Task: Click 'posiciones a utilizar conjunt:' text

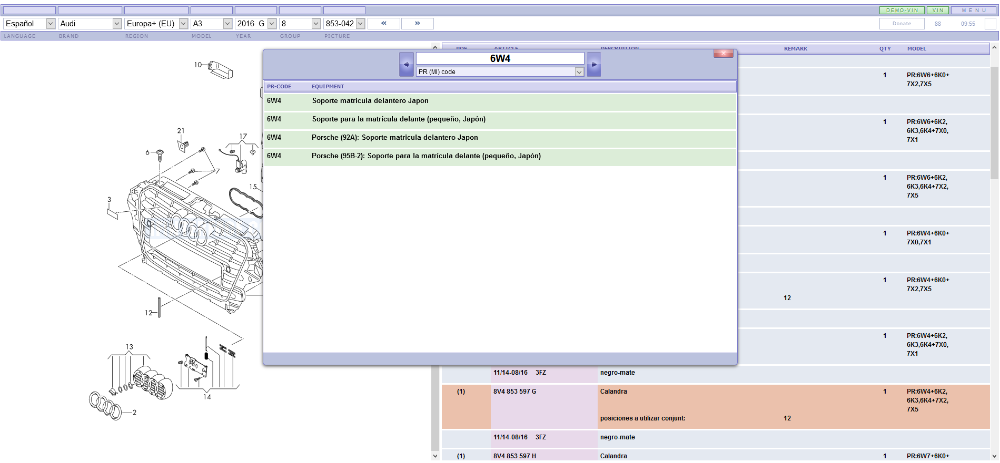Action: [x=643, y=419]
